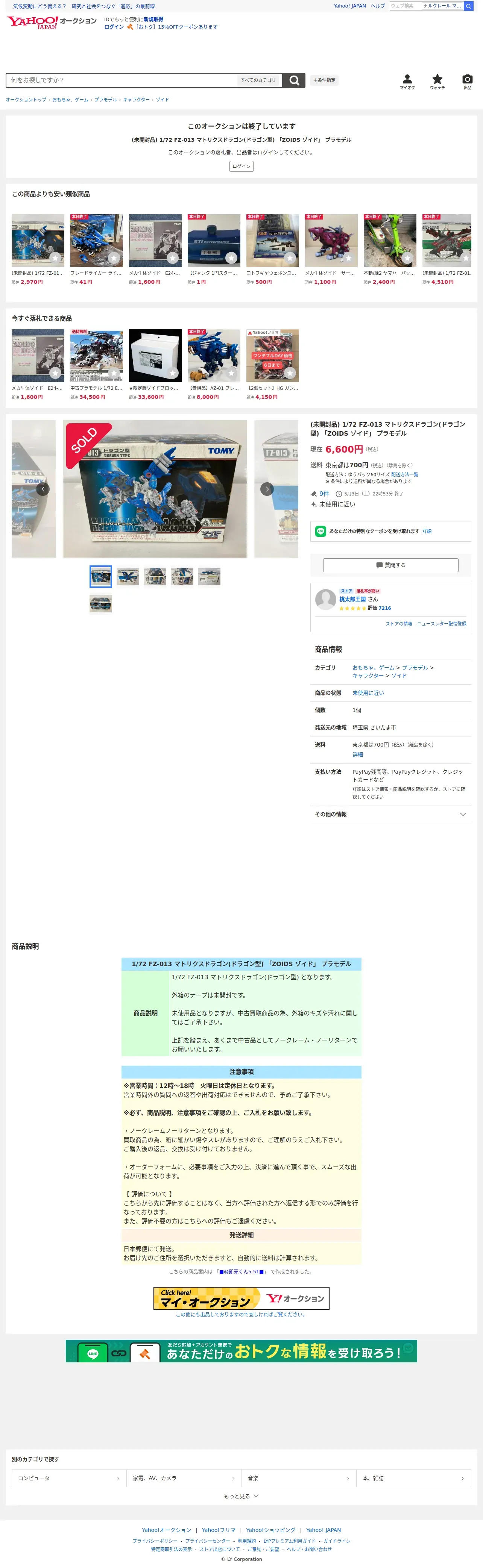Go to おもちゃ、ゲーム breadcrumb
The width and height of the screenshot is (483, 1568).
[x=70, y=100]
